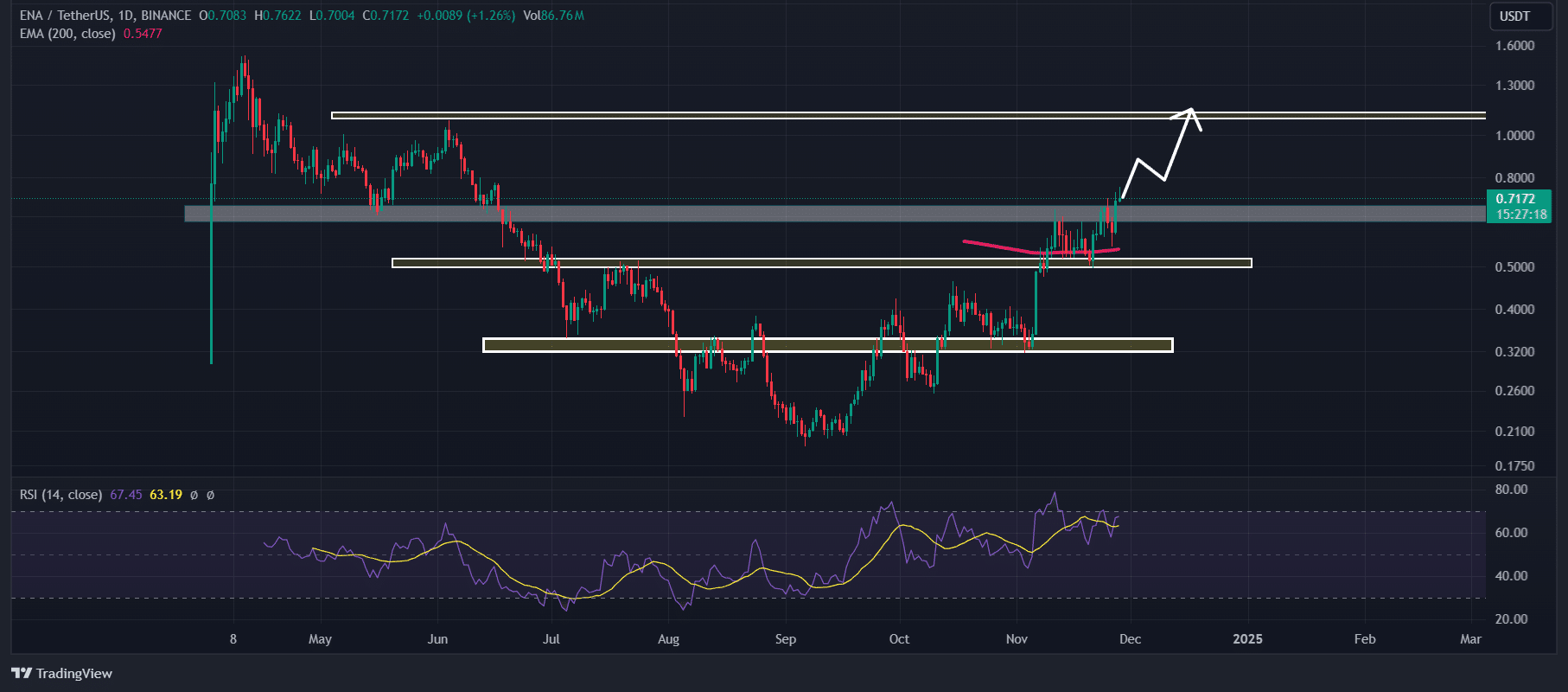Screen dimensions: 1568x692
Task: Click the RSI average value 63.19
Action: coord(166,495)
